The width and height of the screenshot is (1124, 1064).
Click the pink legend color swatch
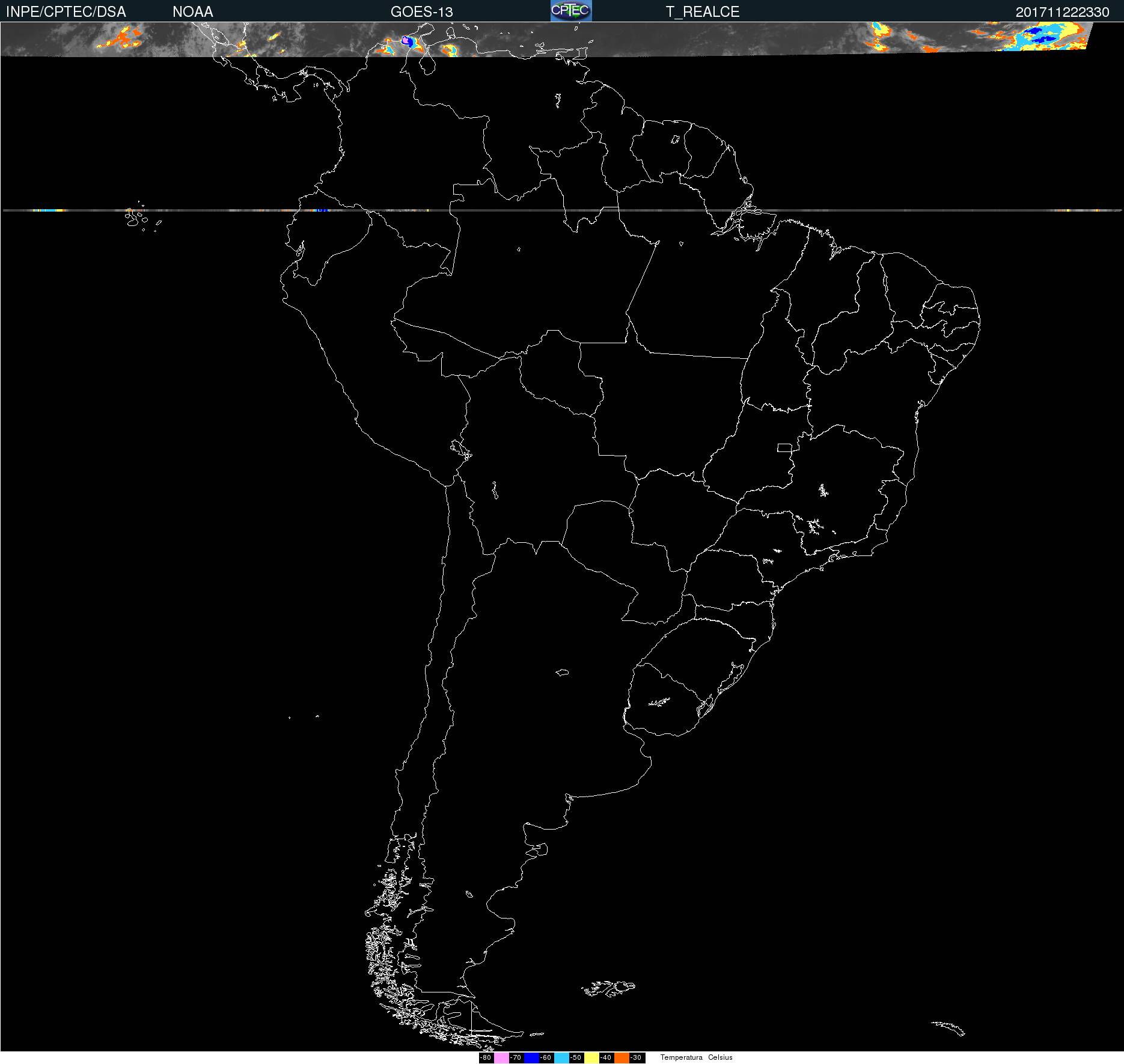(x=501, y=1058)
